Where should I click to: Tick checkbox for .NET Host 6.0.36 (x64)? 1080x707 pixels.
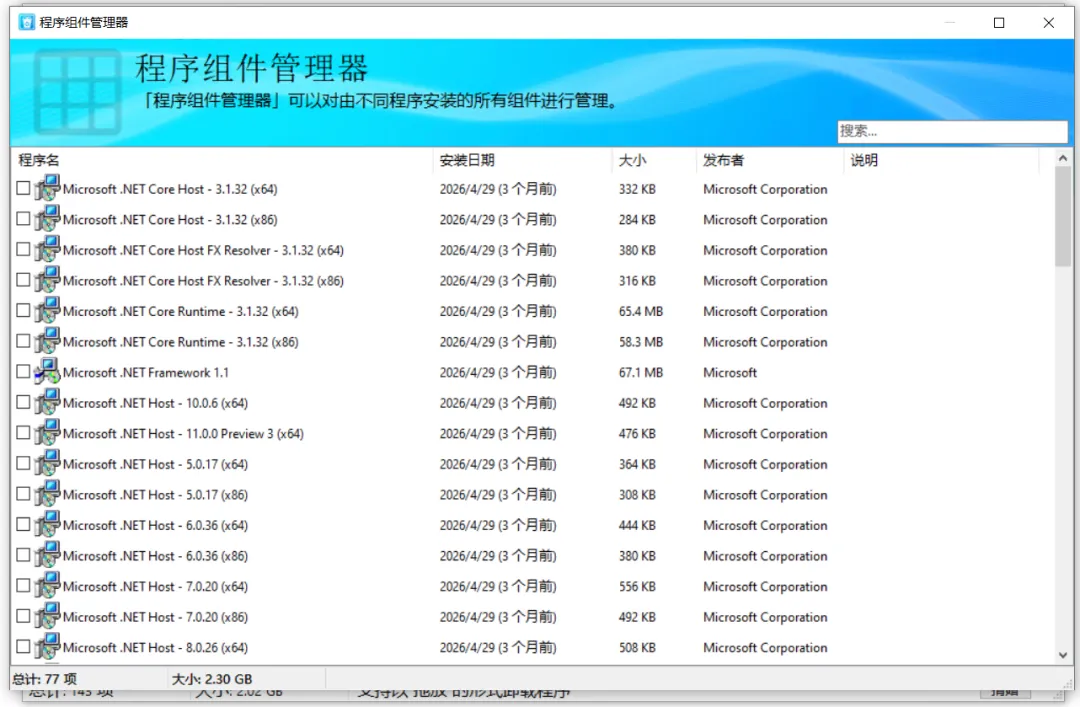coord(23,524)
